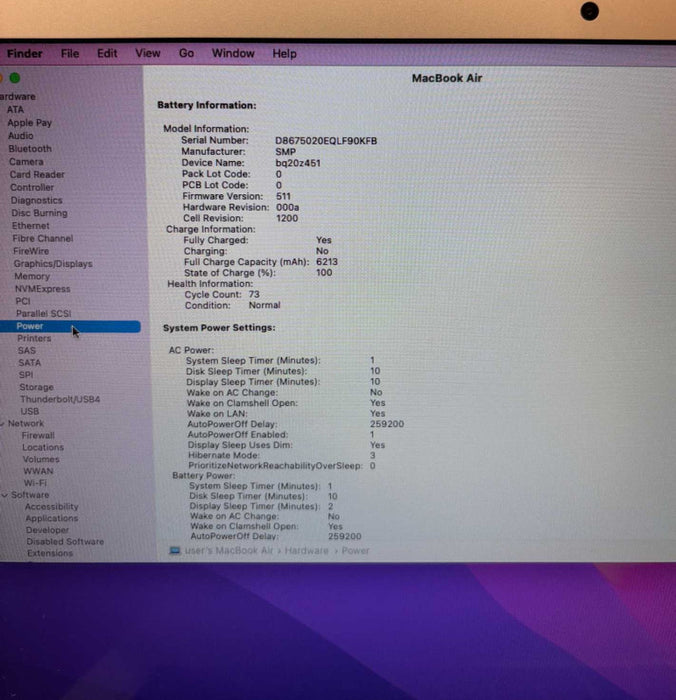Image resolution: width=676 pixels, height=700 pixels.
Task: Select SAS in the sidebar
Action: (x=26, y=350)
